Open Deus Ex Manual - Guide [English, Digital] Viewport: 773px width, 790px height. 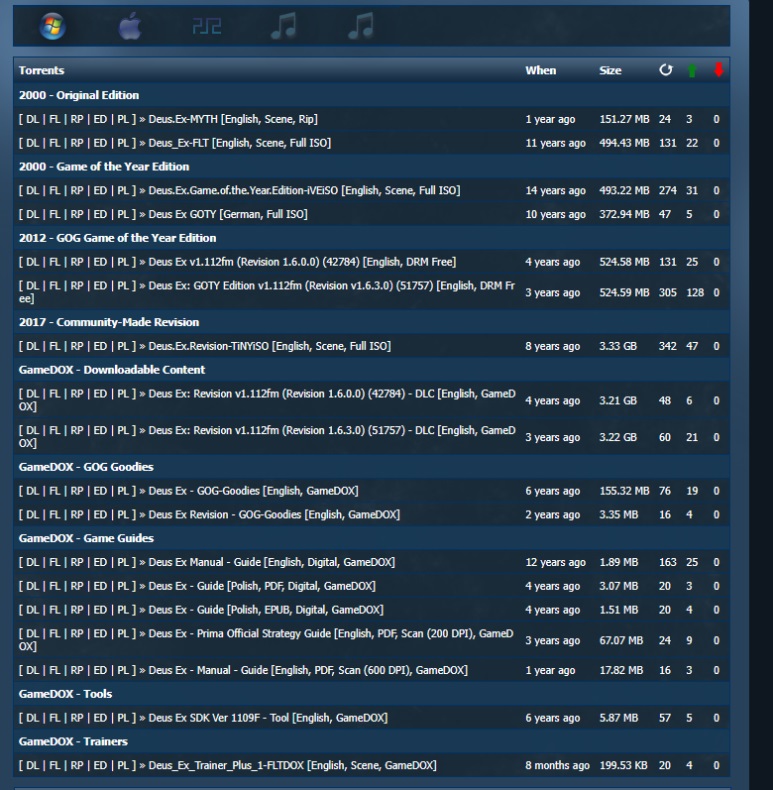click(272, 562)
